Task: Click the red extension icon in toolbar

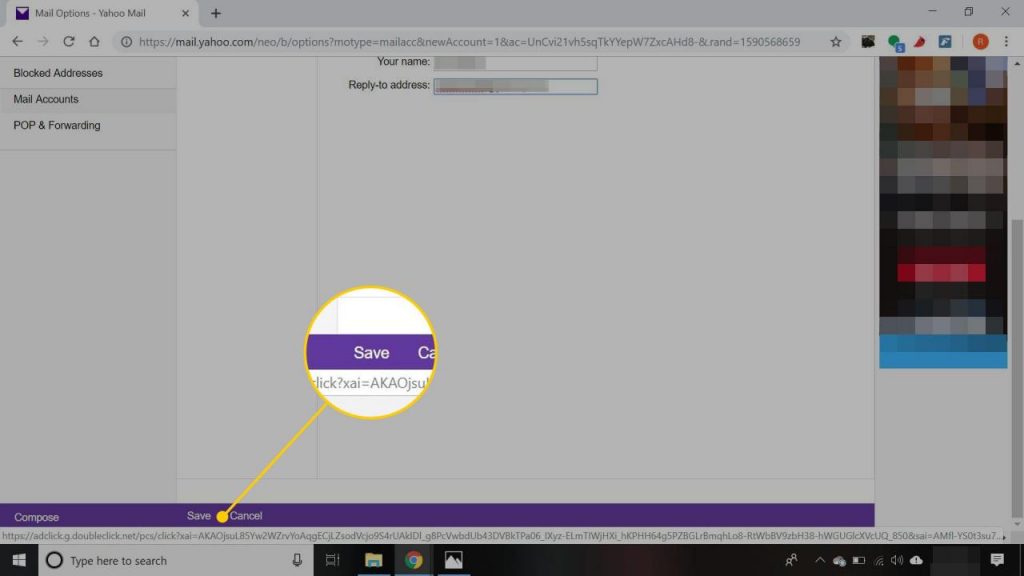Action: coord(920,42)
